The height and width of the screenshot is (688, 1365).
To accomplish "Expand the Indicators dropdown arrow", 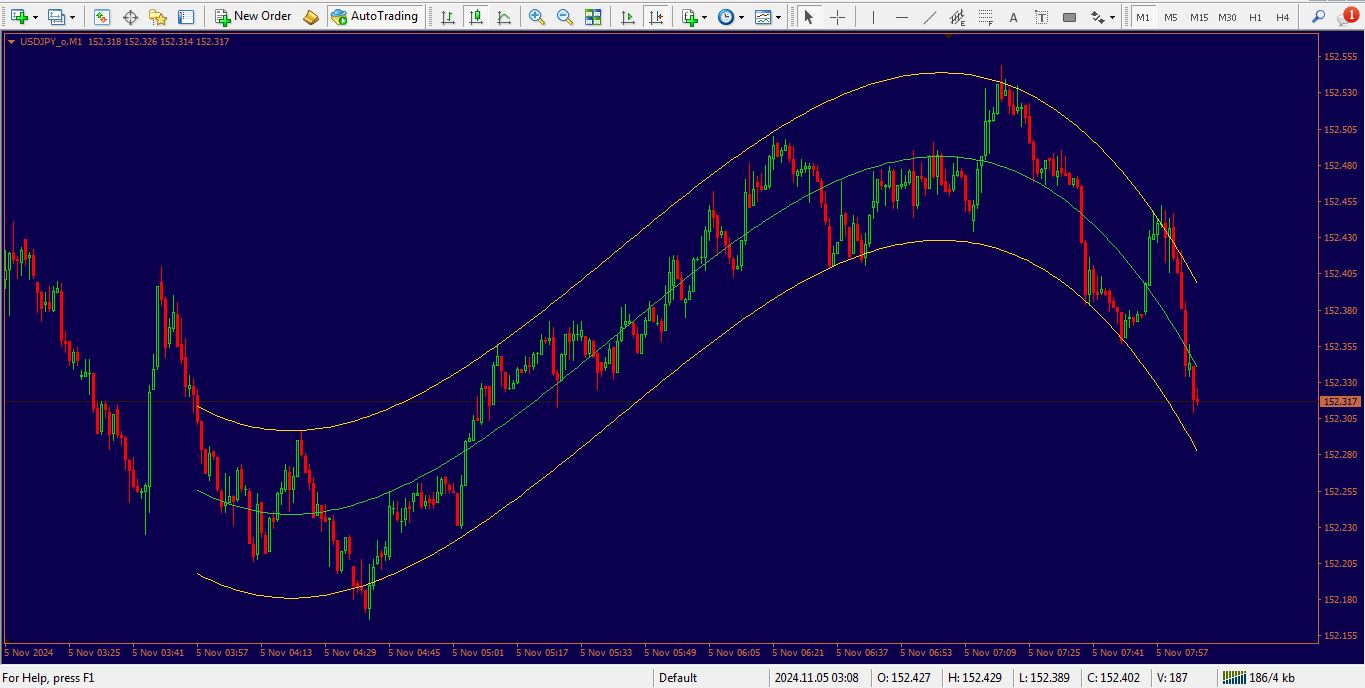I will 704,17.
